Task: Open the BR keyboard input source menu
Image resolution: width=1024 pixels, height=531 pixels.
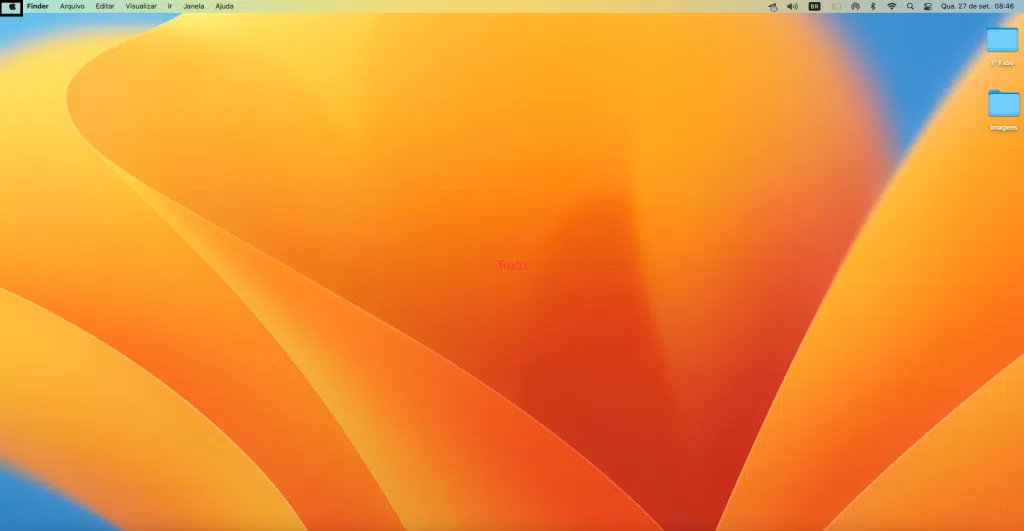Action: point(814,7)
